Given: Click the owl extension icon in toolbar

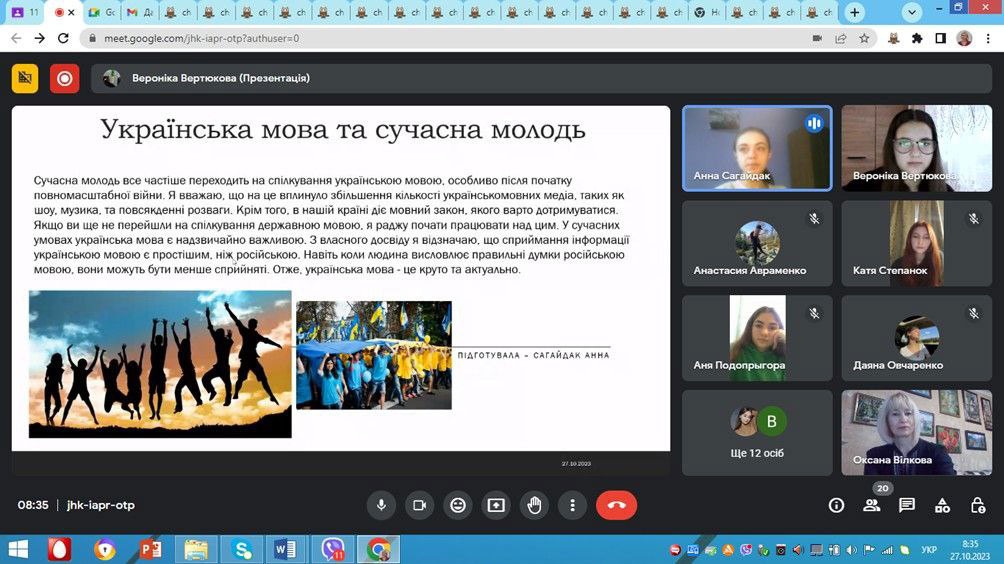Looking at the screenshot, I should point(893,38).
